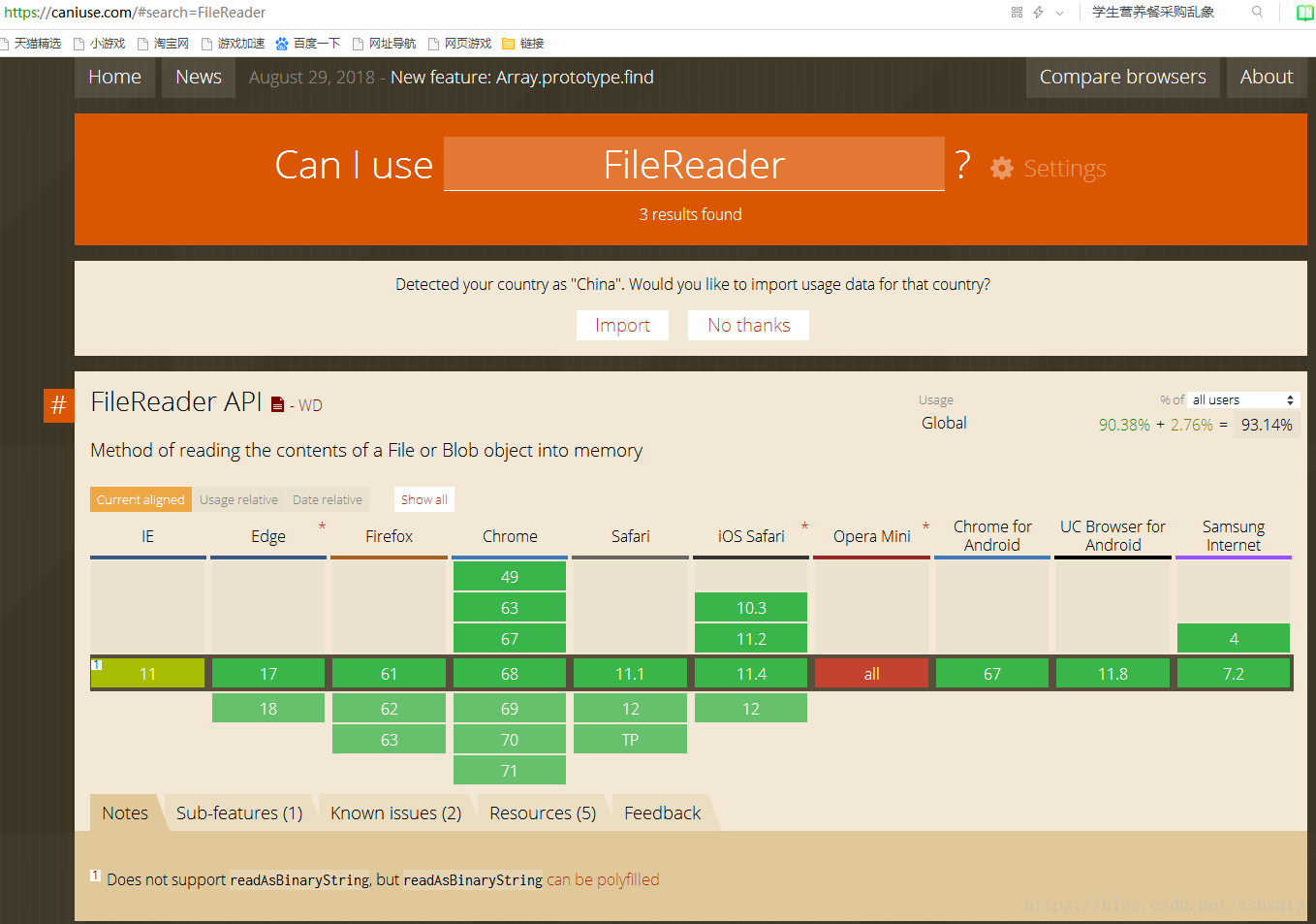
Task: Open the Feedback tab
Action: point(662,812)
